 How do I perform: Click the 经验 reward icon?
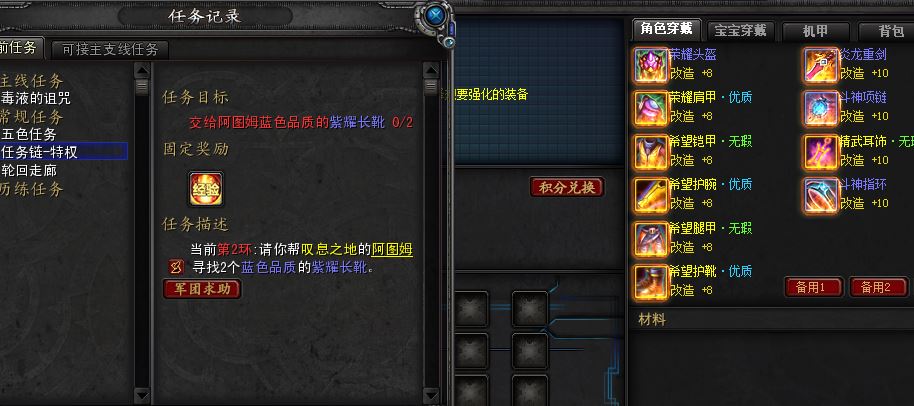(206, 189)
